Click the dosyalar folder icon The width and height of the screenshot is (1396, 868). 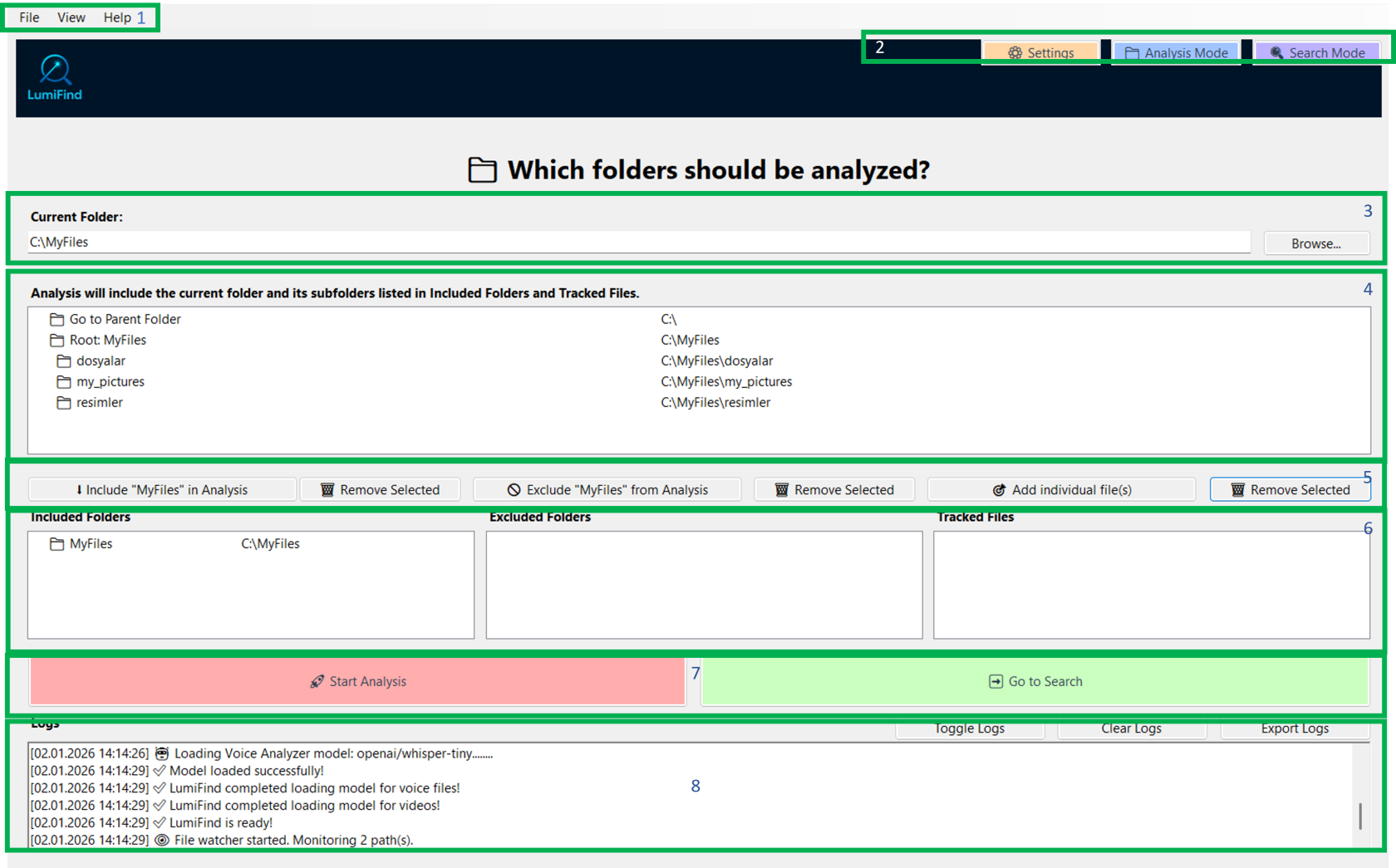tap(64, 360)
